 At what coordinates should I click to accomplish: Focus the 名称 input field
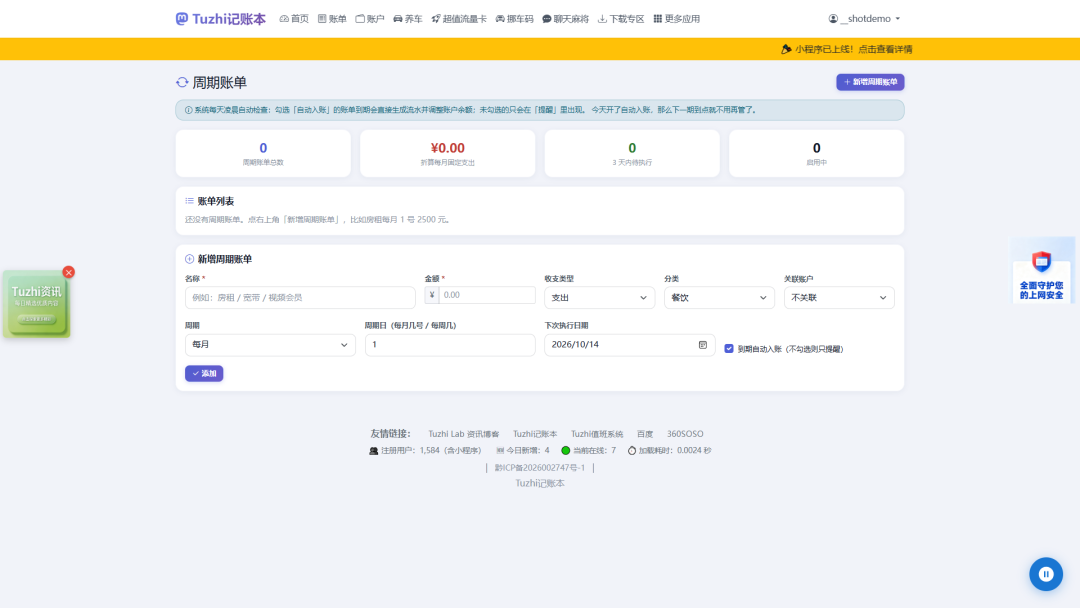click(300, 297)
